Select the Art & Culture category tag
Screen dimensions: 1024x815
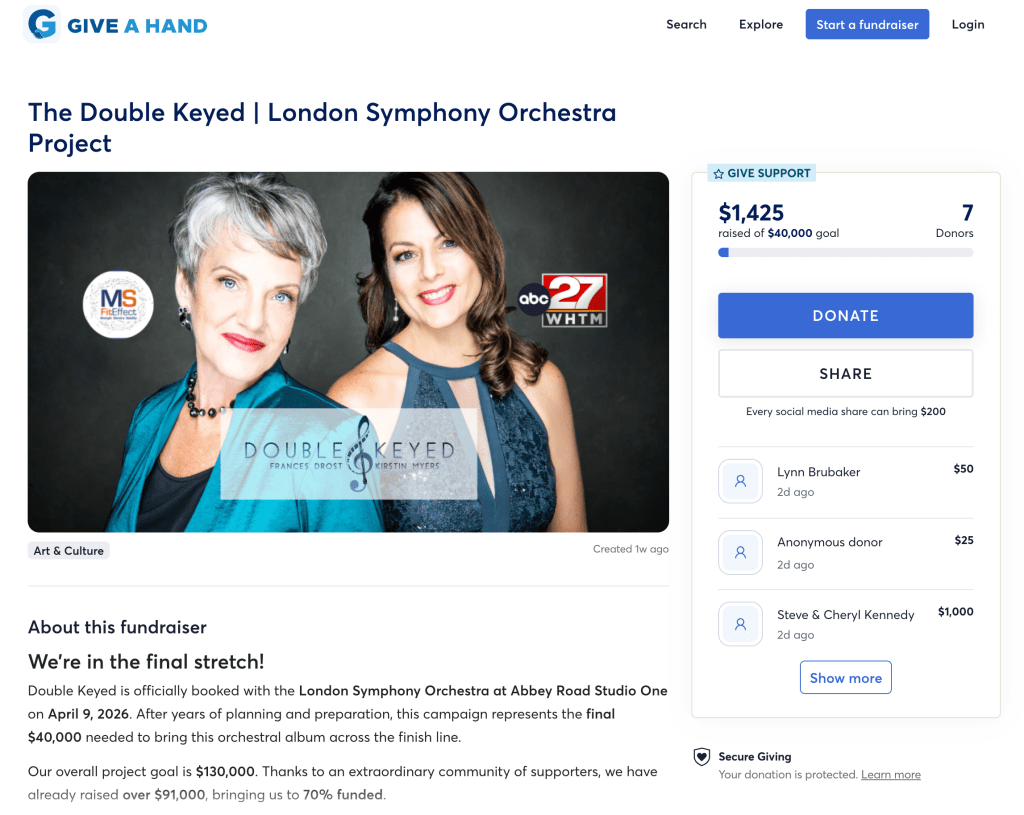69,551
